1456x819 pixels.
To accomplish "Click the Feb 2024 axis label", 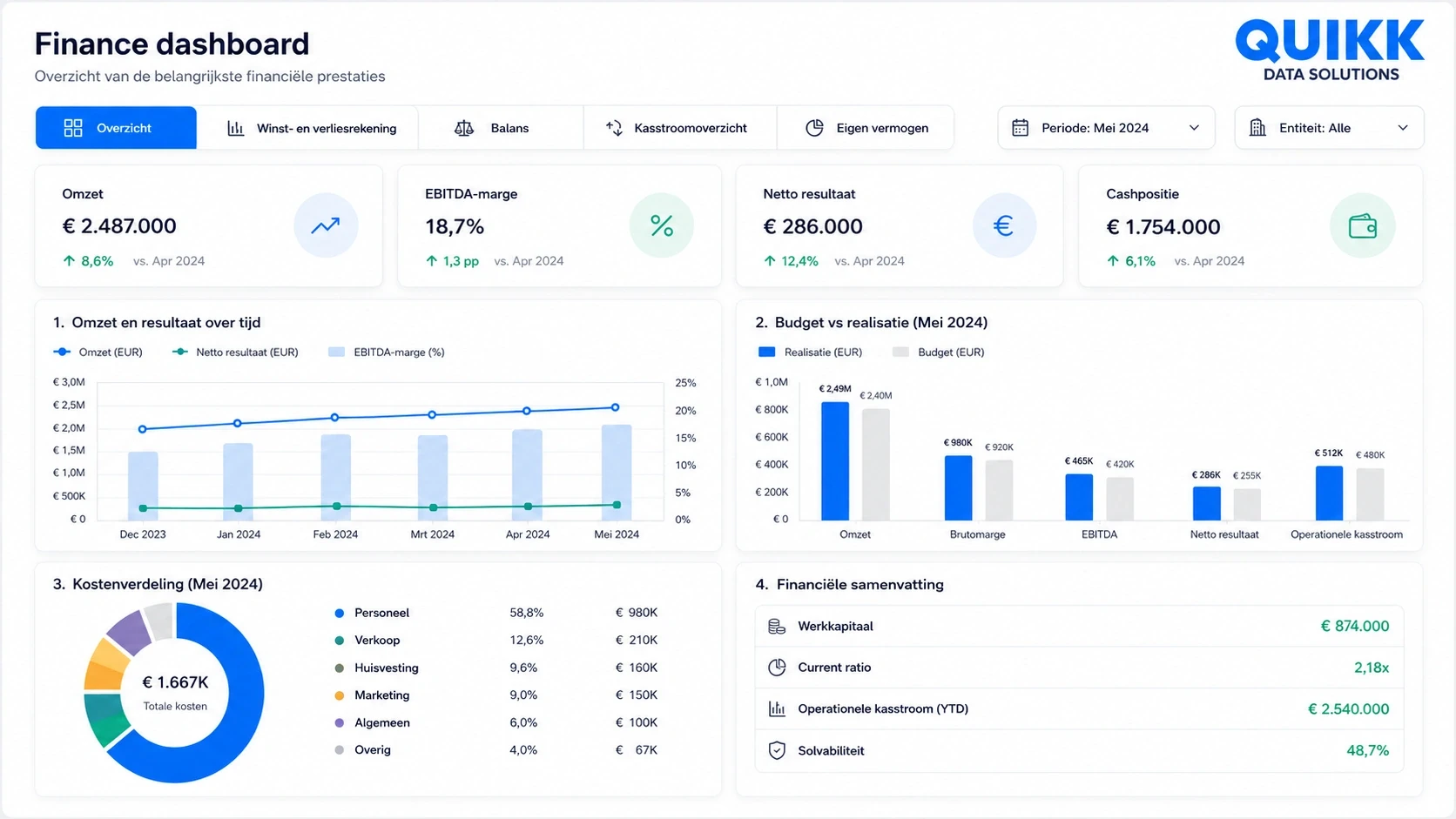I will pyautogui.click(x=335, y=534).
